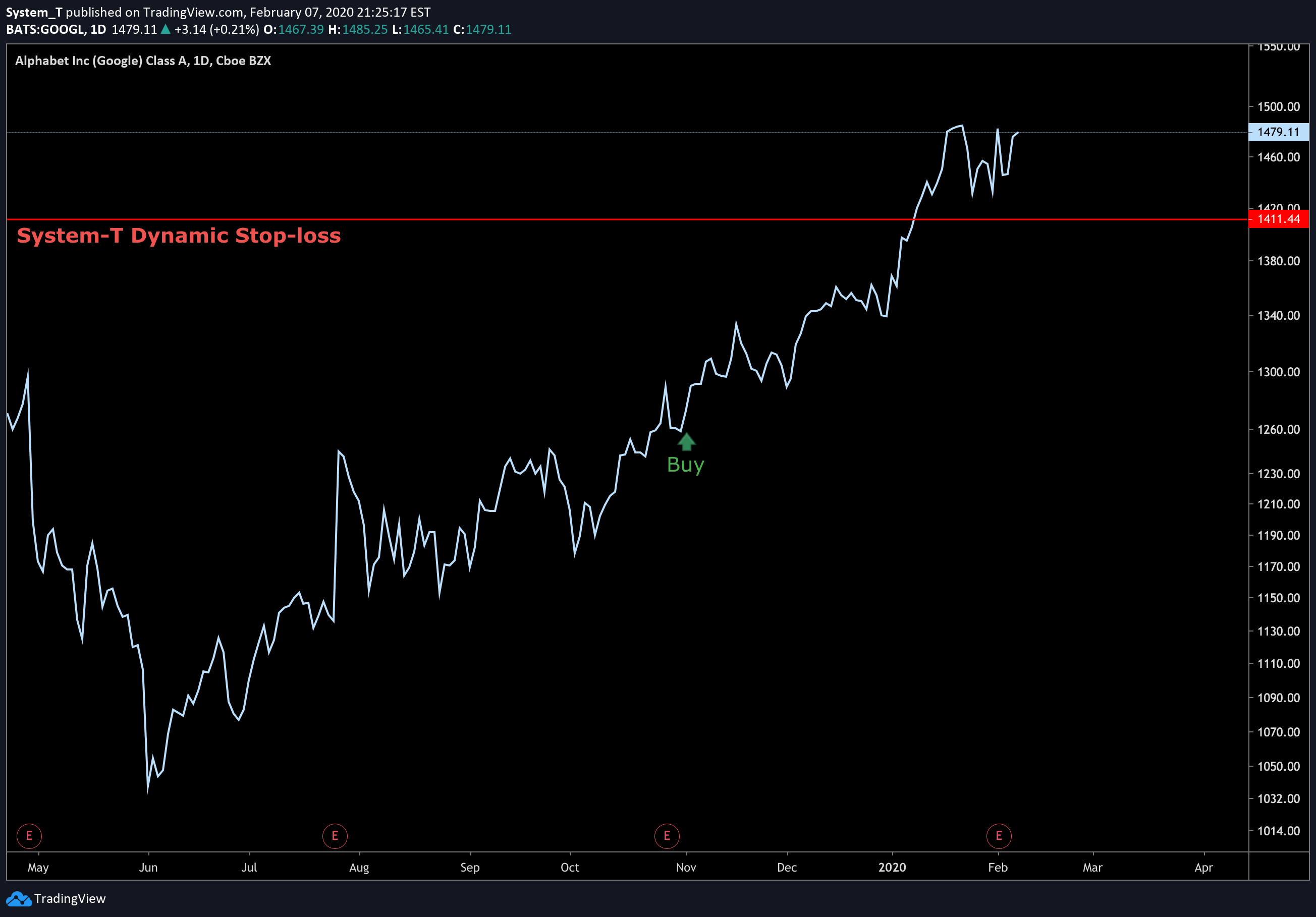The image size is (1316, 917).
Task: Click the February earnings E marker
Action: (x=999, y=836)
